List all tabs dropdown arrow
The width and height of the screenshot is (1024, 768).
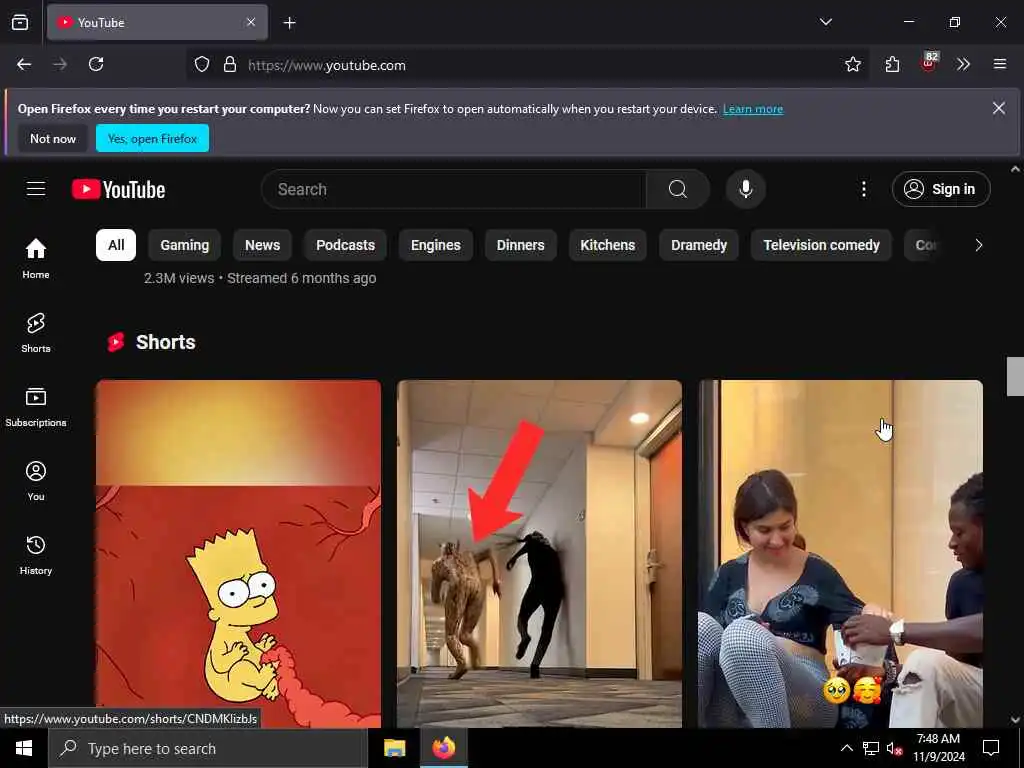pyautogui.click(x=825, y=22)
